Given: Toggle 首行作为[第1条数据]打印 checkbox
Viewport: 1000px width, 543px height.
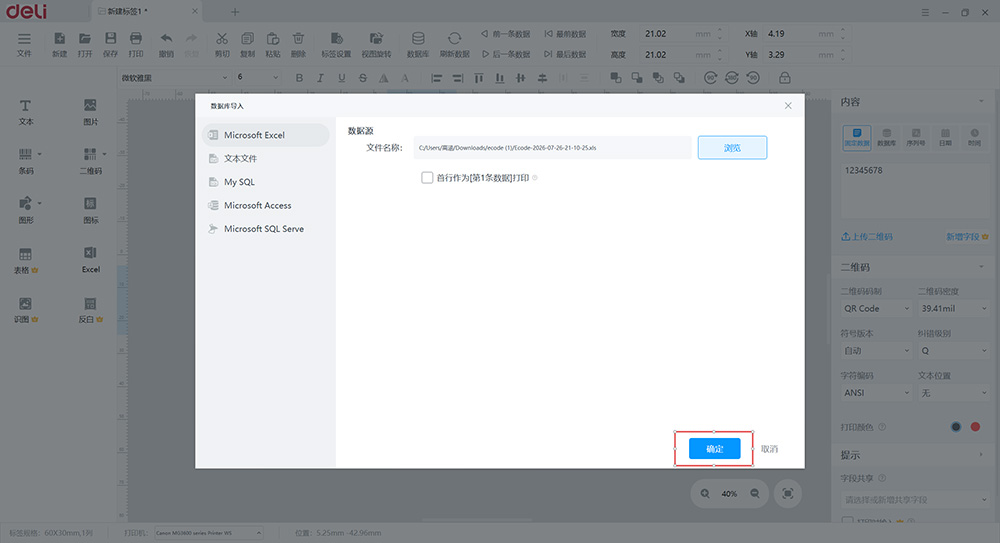Looking at the screenshot, I should (427, 177).
